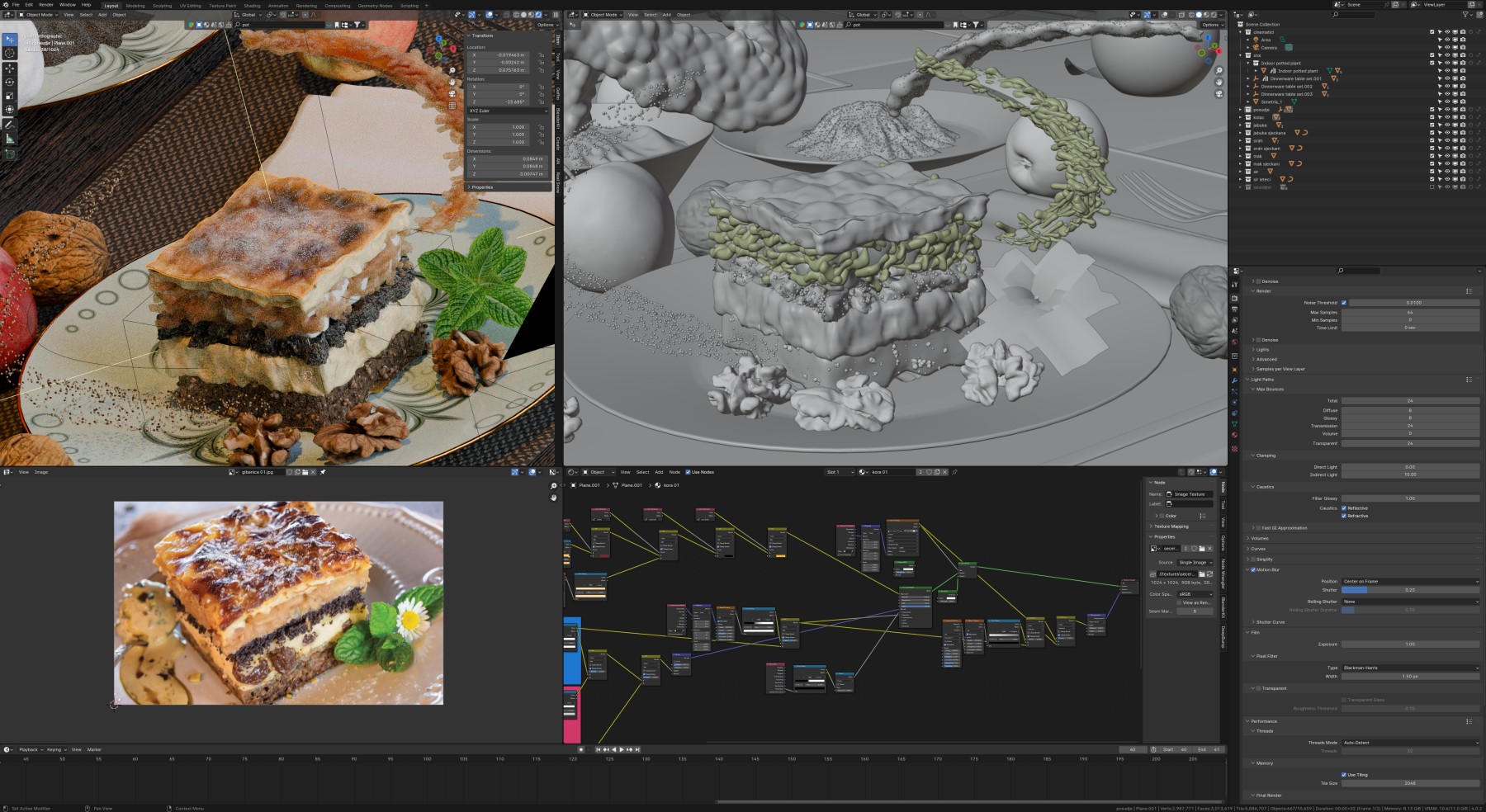Open the Modifier (wrench) properties tab
This screenshot has width=1486, height=812.
1234,380
